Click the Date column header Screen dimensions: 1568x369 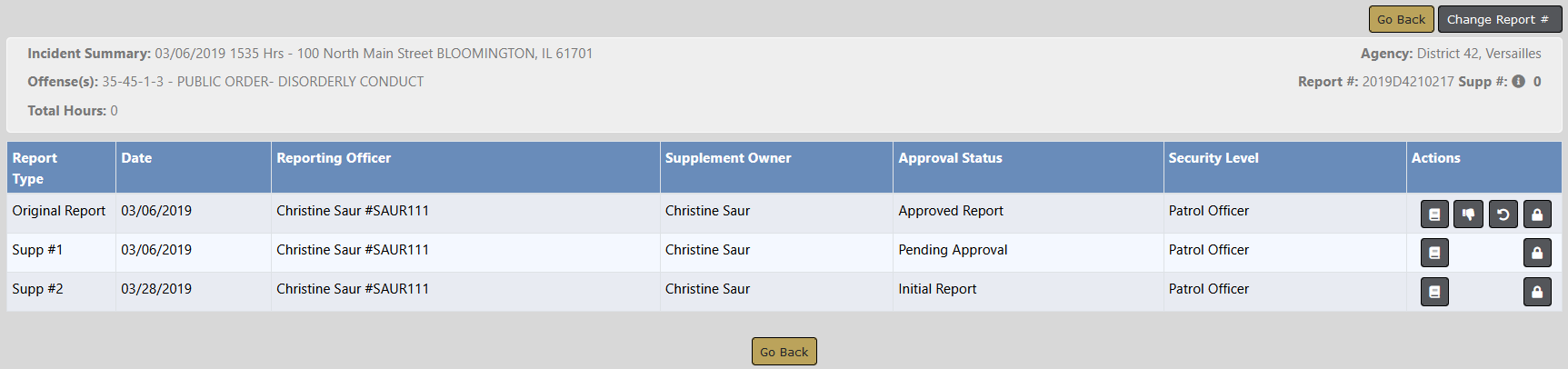[x=136, y=158]
